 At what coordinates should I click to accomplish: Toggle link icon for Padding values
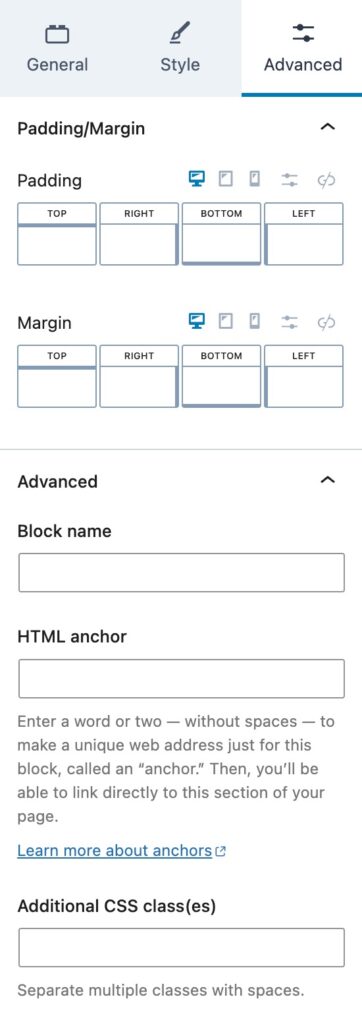[x=326, y=180]
